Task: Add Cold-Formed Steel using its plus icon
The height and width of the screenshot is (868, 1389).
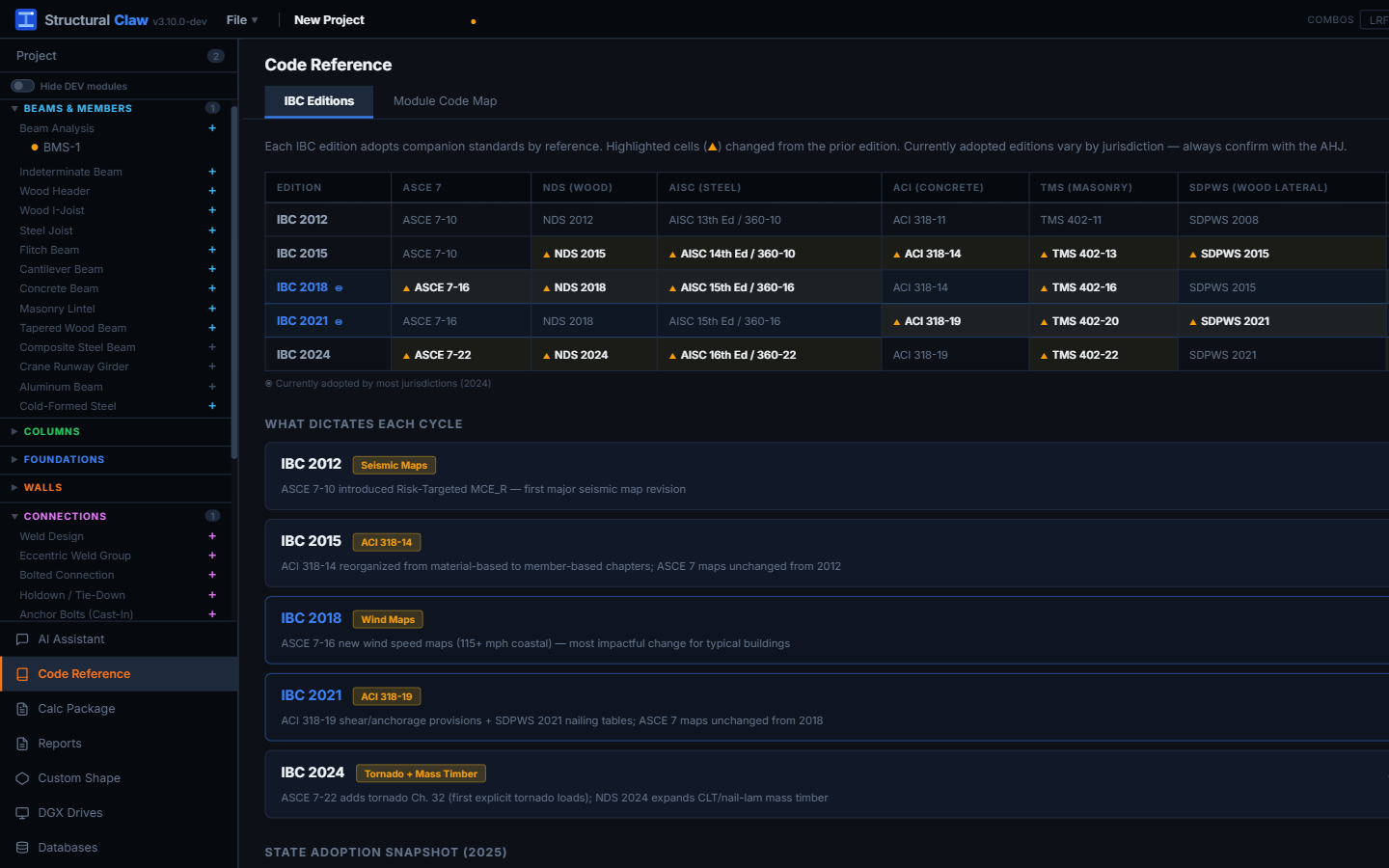Action: (x=212, y=406)
